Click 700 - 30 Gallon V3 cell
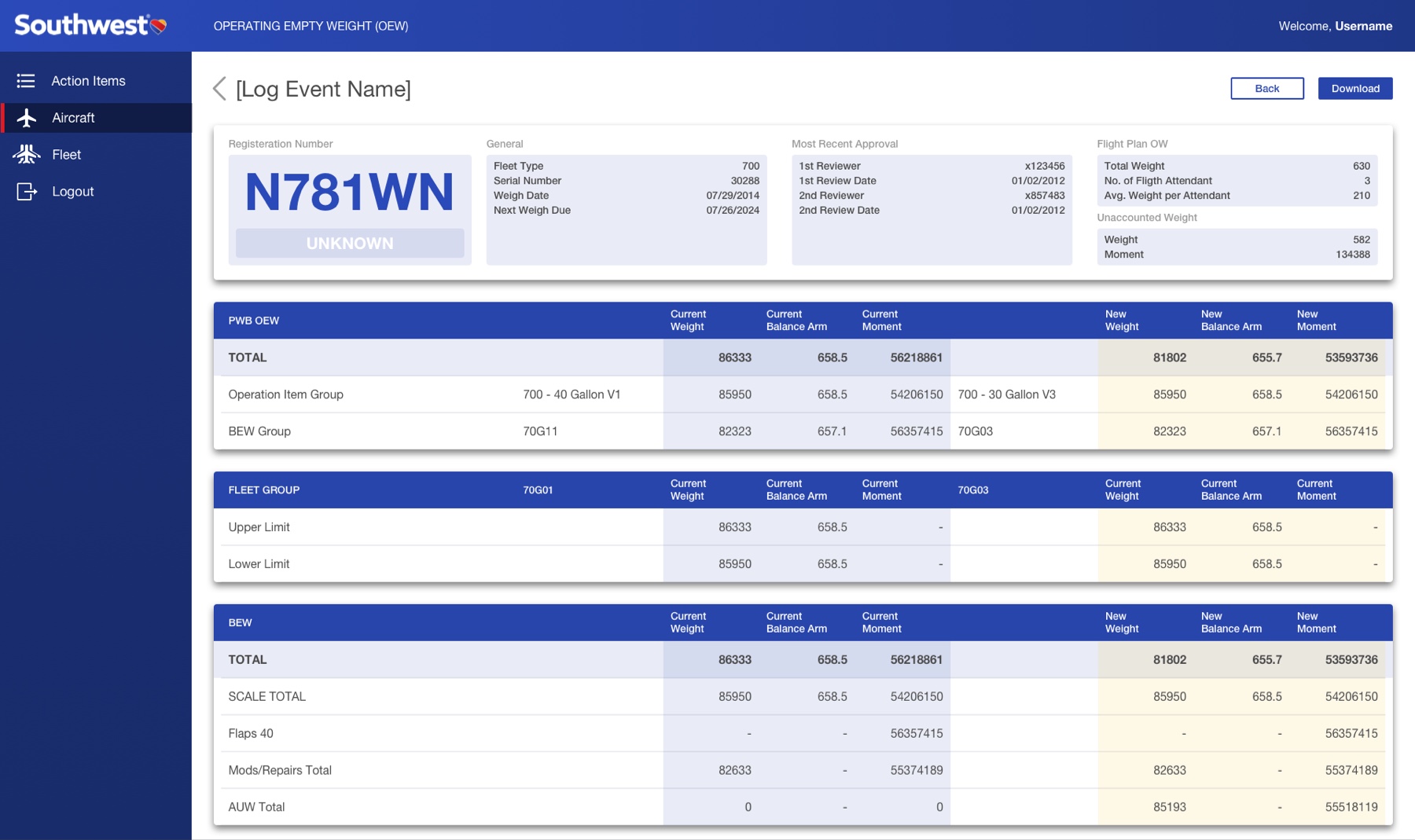Screen dimensions: 1415x840 [x=1006, y=394]
